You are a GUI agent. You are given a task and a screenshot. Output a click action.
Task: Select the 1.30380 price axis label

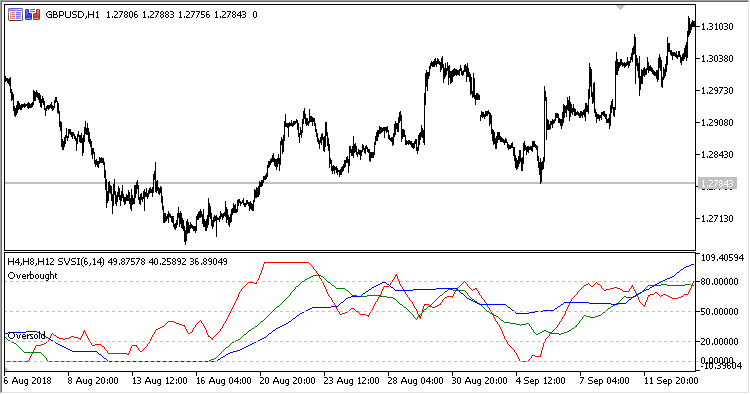717,59
